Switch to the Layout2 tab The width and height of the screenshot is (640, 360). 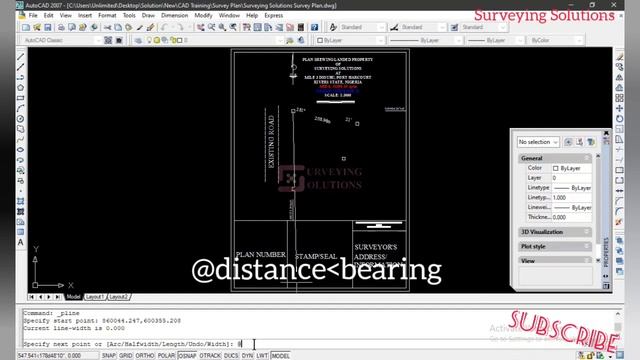(x=119, y=297)
